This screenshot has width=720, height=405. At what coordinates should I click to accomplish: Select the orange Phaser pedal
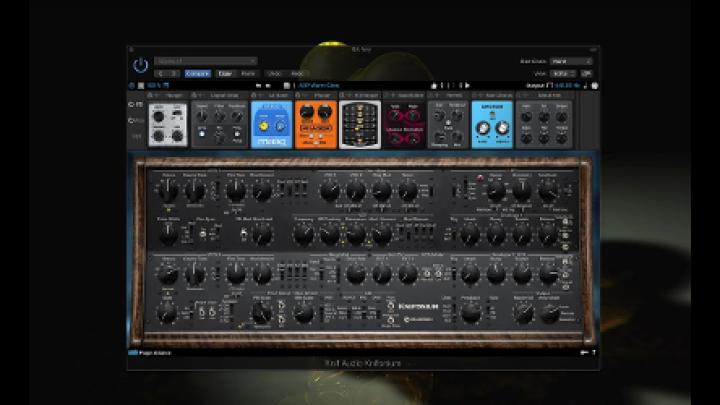pos(315,124)
